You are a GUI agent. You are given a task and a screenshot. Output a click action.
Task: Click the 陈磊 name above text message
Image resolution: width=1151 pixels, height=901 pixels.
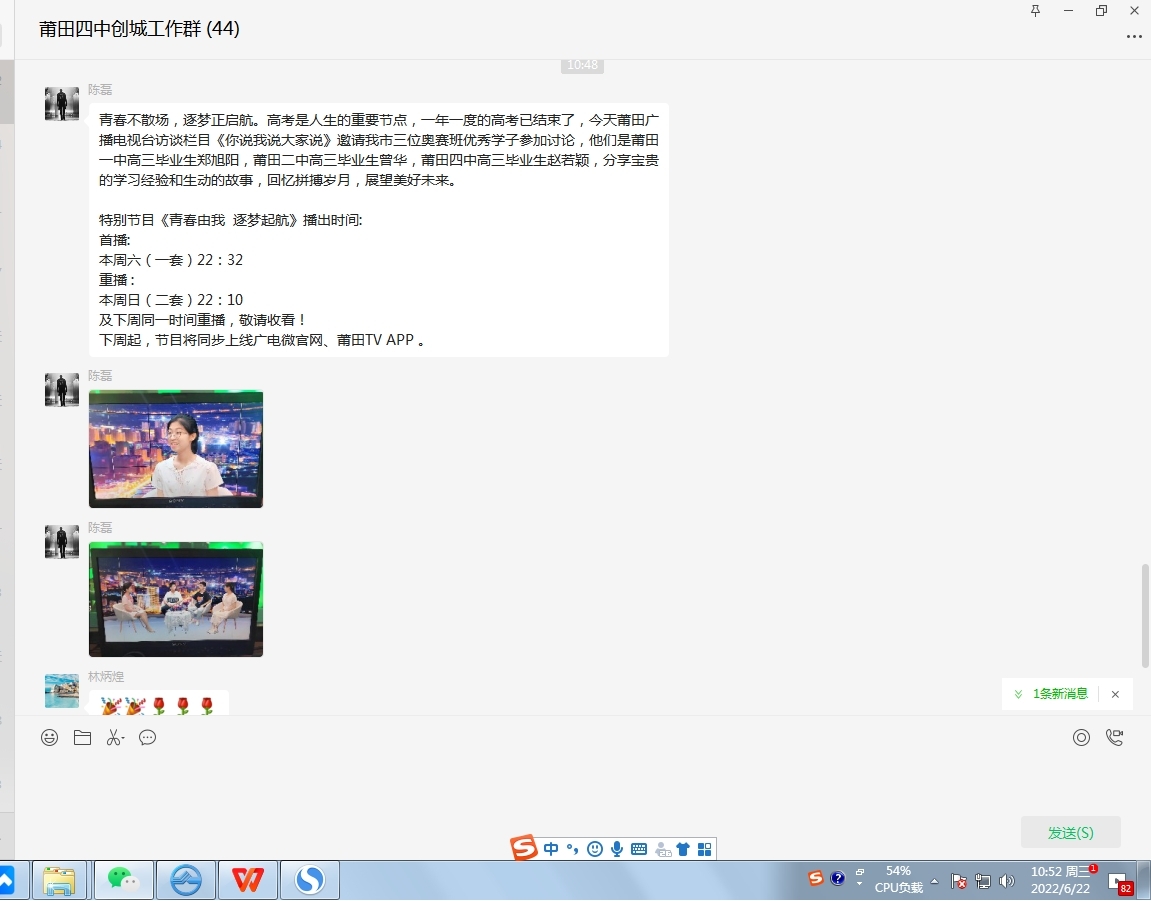click(x=101, y=90)
